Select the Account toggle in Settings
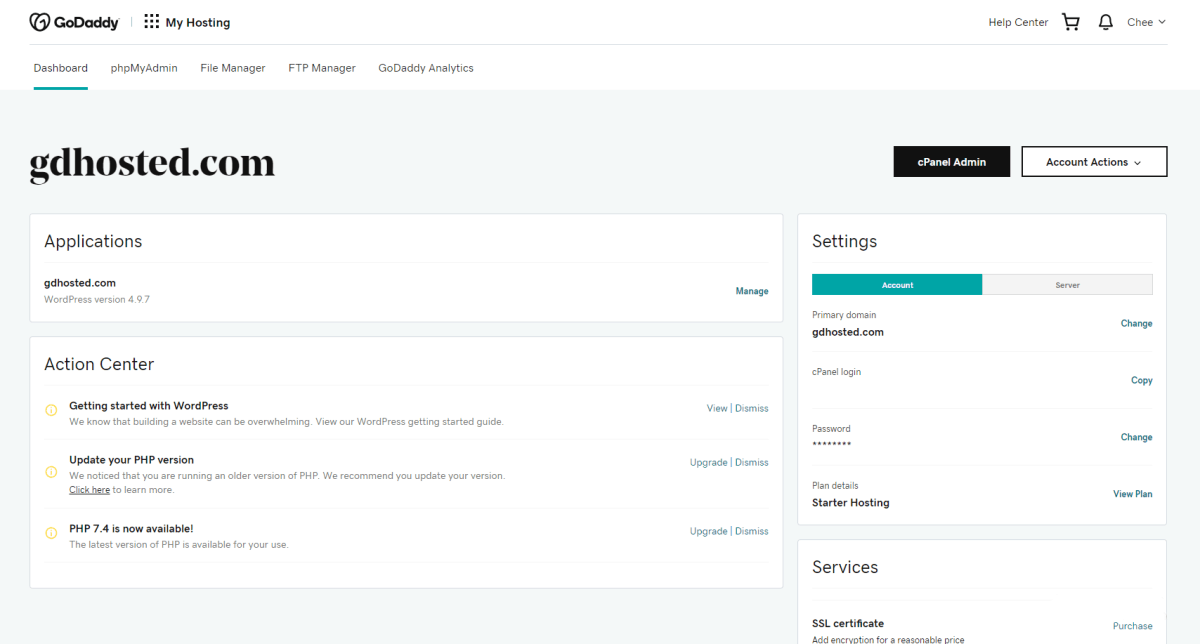This screenshot has width=1200, height=644. point(897,285)
